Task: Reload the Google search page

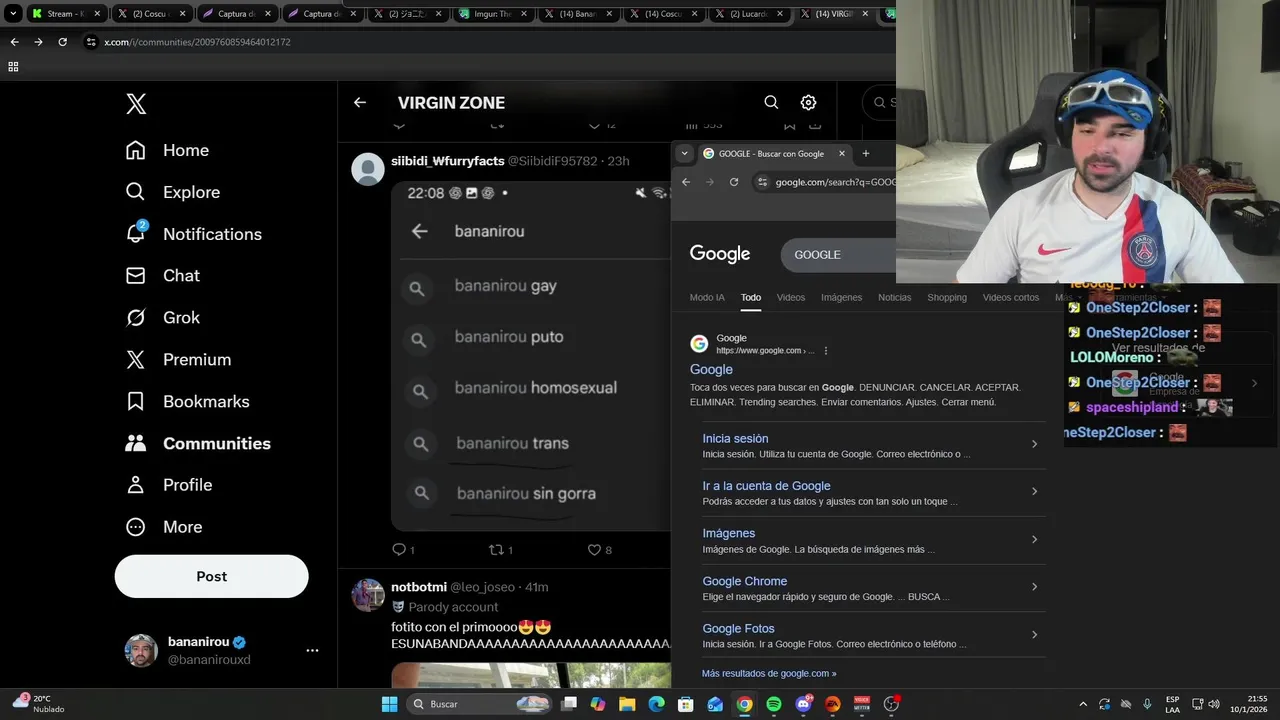Action: 734,182
